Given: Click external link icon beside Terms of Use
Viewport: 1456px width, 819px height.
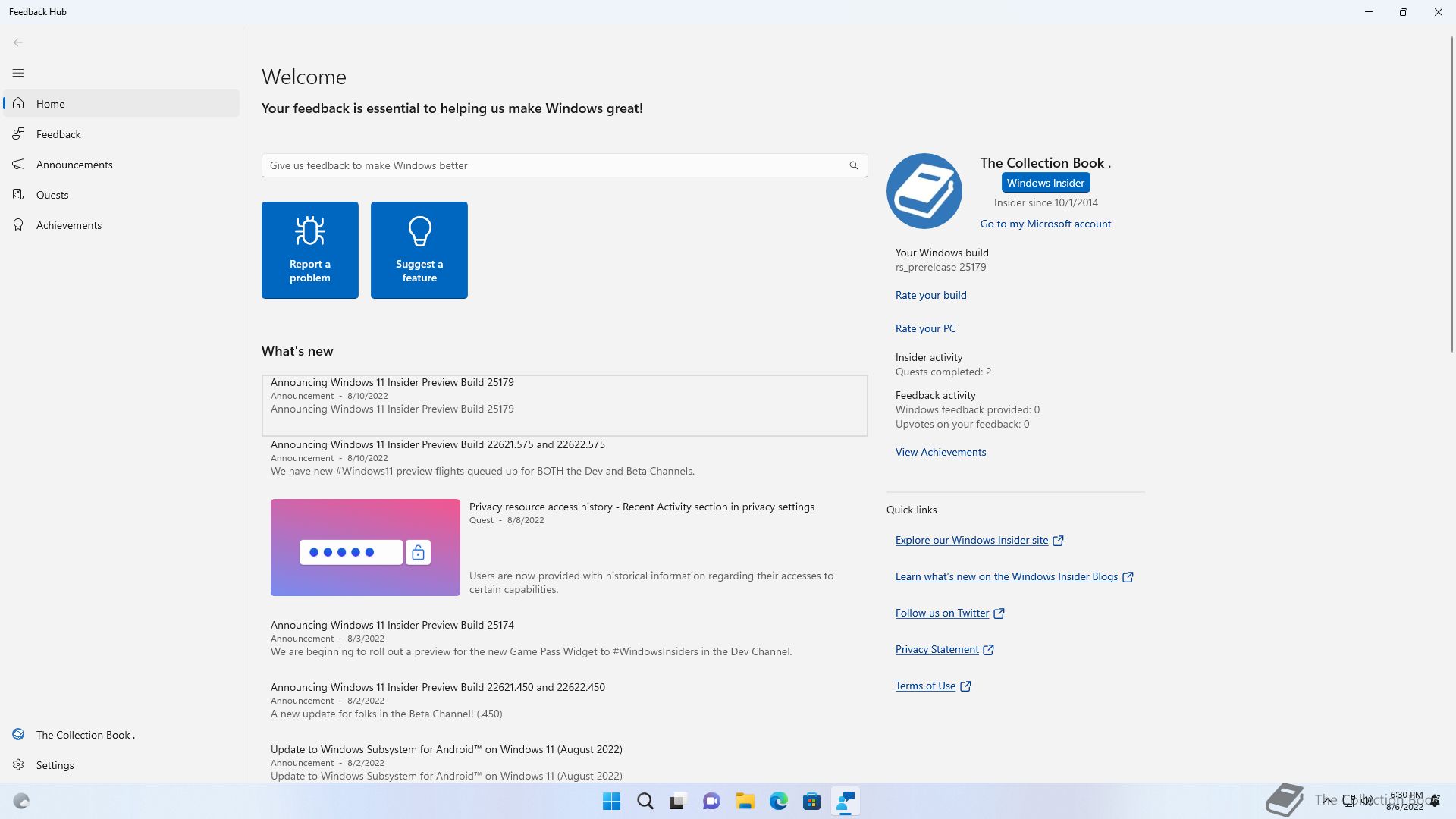Looking at the screenshot, I should [965, 686].
